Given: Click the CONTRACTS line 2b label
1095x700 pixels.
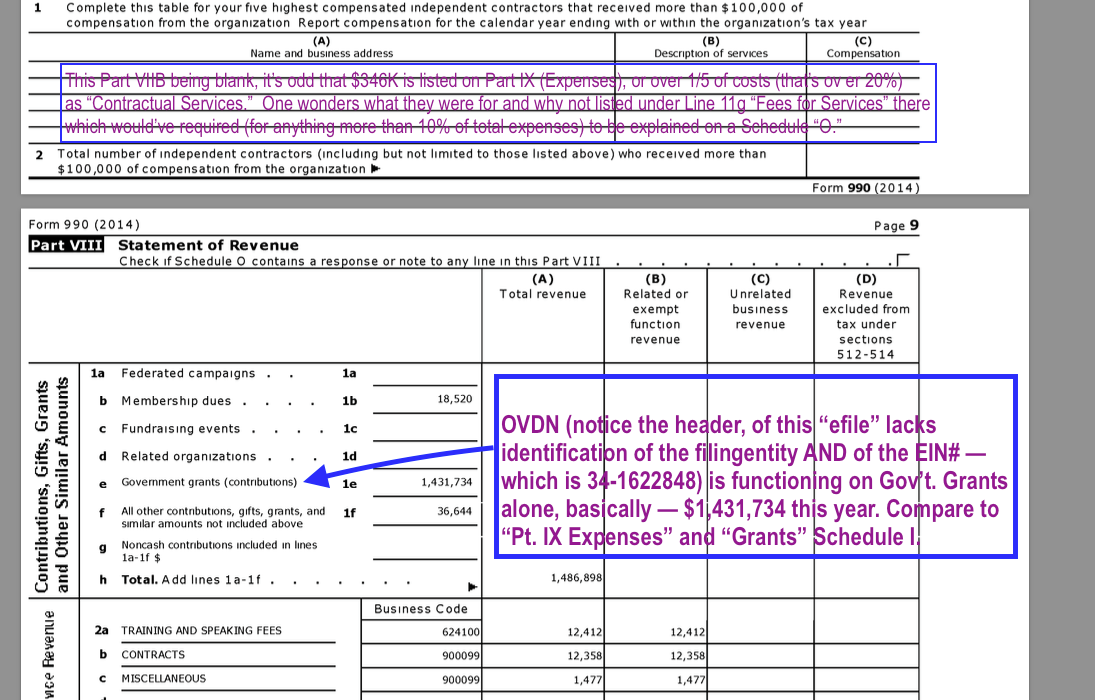Looking at the screenshot, I should (153, 655).
